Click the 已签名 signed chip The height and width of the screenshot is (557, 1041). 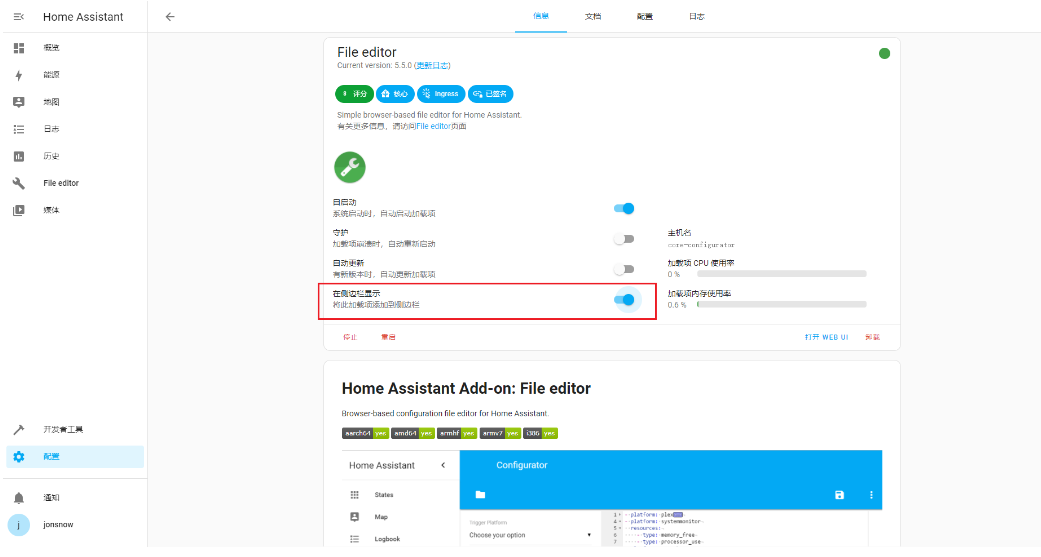click(x=491, y=94)
